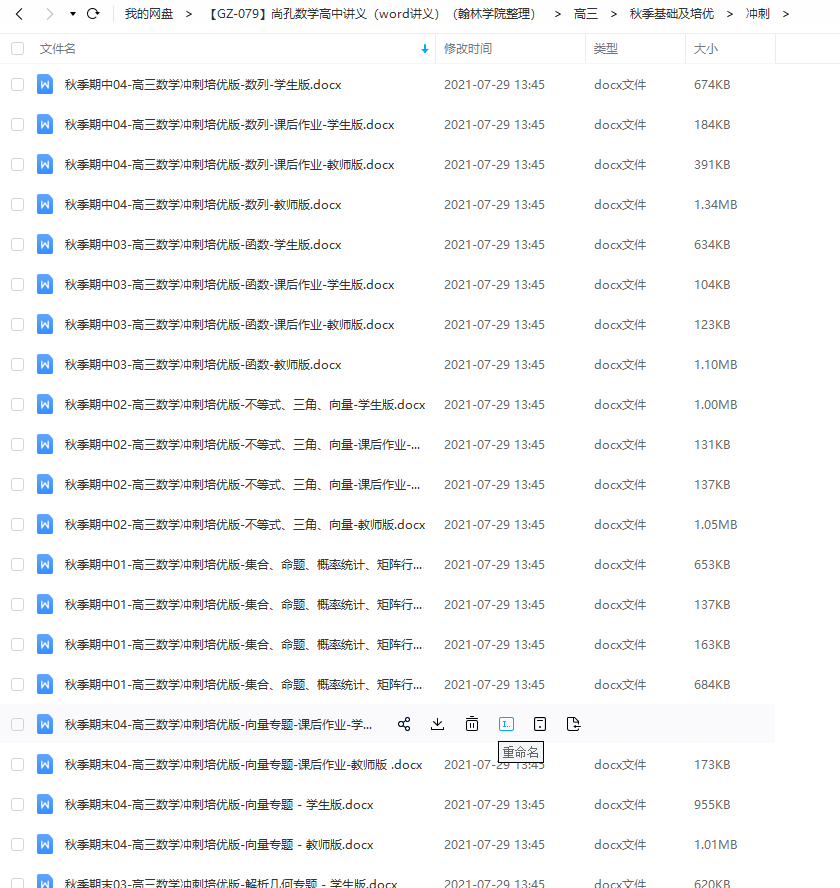The height and width of the screenshot is (888, 840).
Task: Download the hovered 向量专题-课后作业 file
Action: click(437, 724)
